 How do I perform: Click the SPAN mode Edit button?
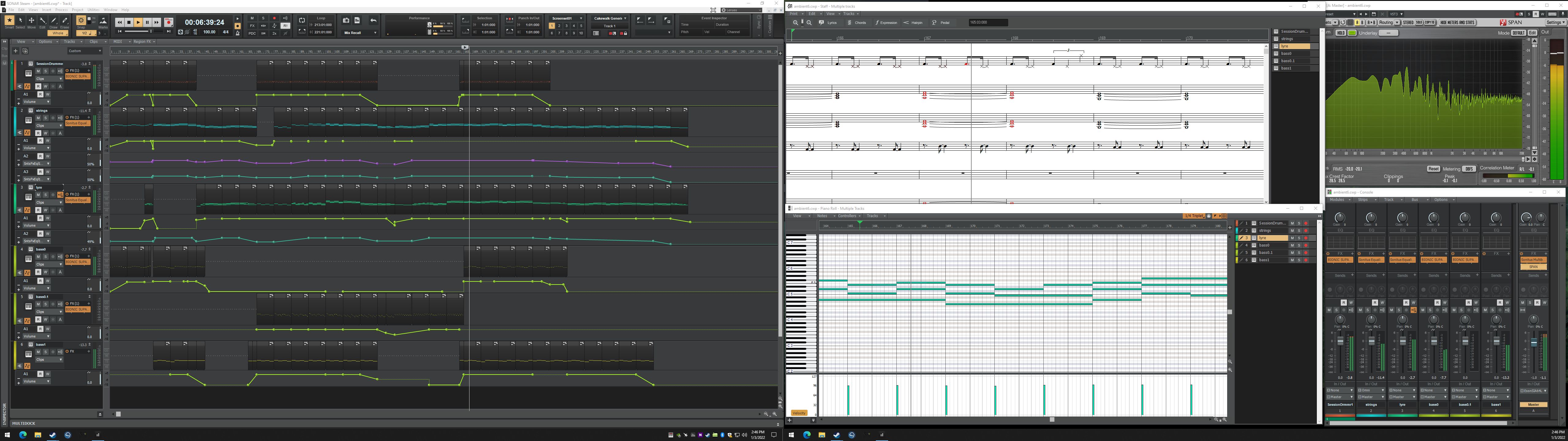pyautogui.click(x=1533, y=33)
